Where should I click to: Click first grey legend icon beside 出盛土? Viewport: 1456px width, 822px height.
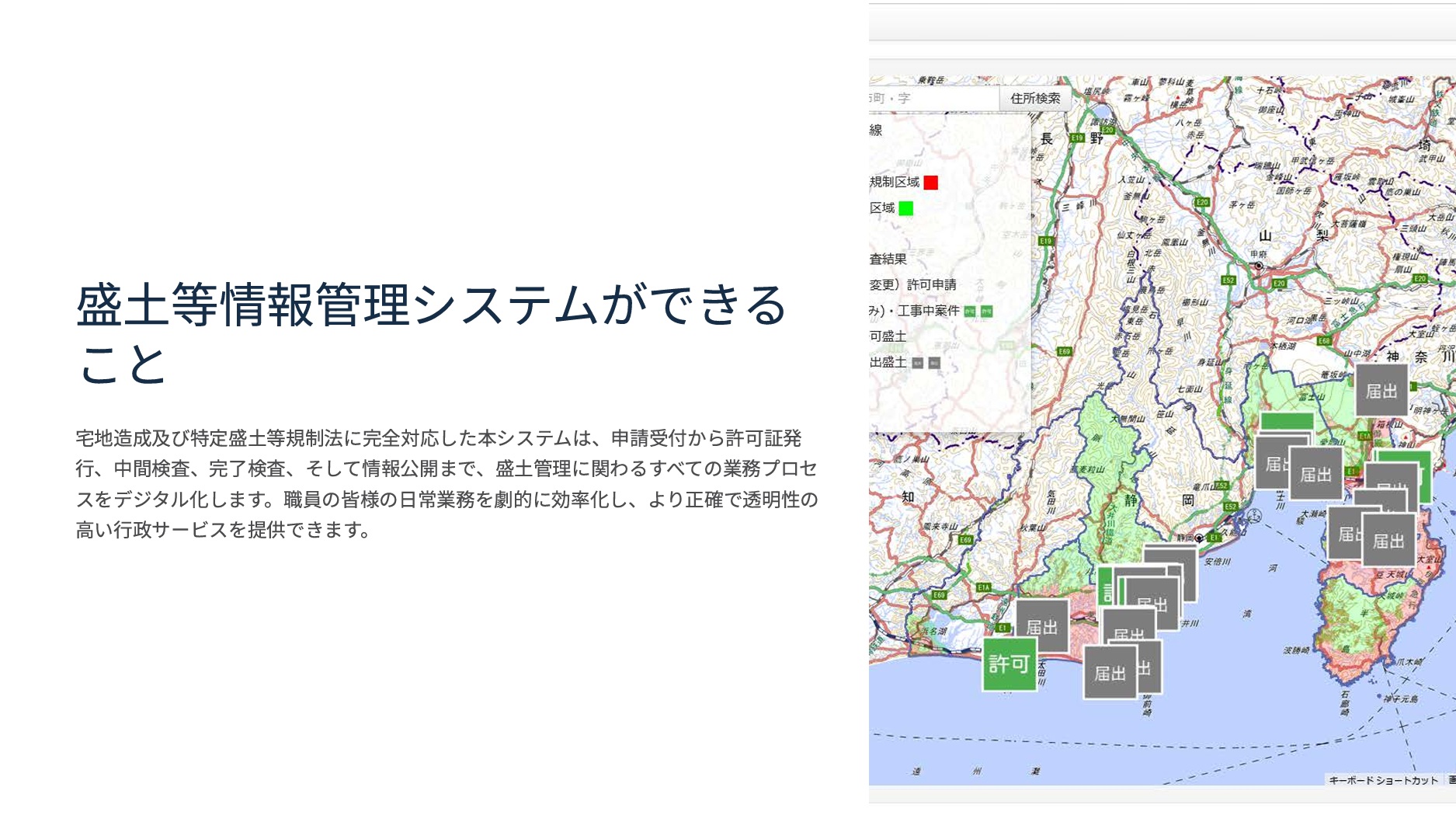tap(917, 363)
